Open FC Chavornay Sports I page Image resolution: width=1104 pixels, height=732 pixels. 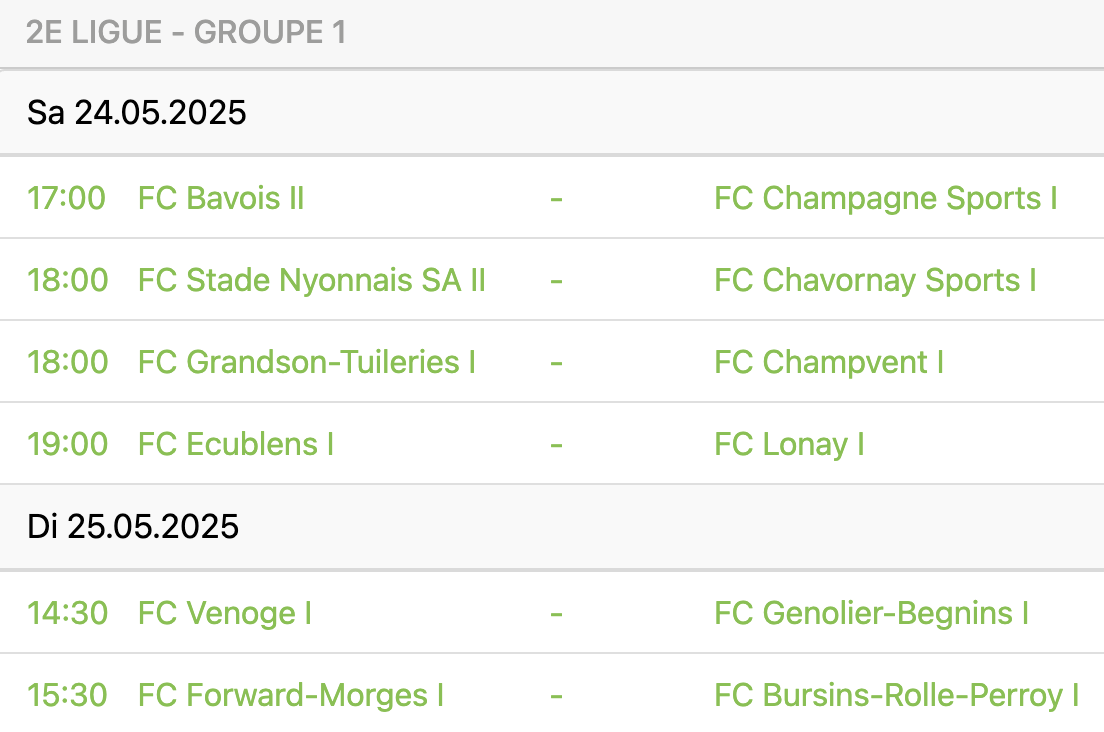click(875, 280)
